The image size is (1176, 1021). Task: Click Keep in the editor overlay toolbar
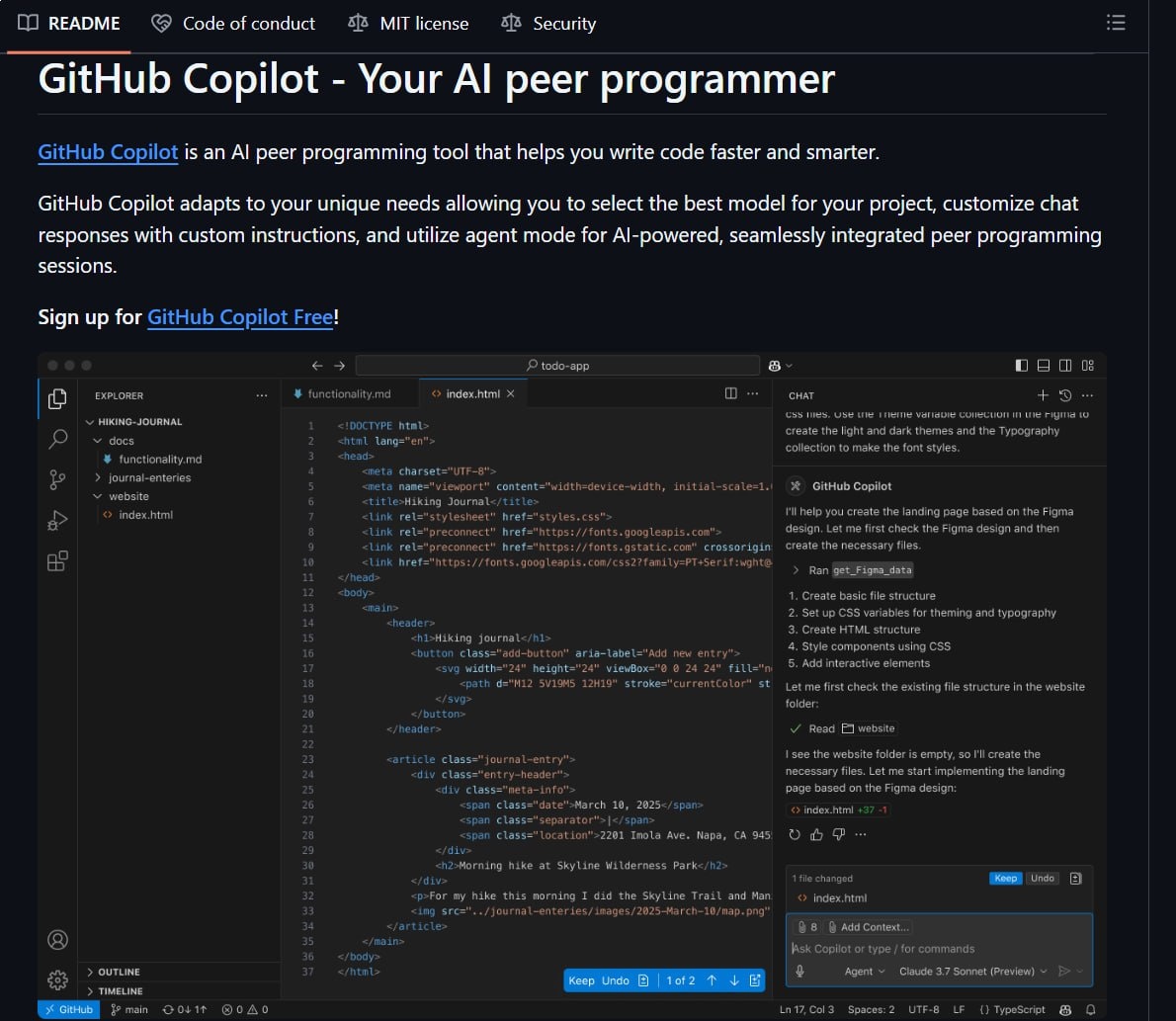[581, 980]
